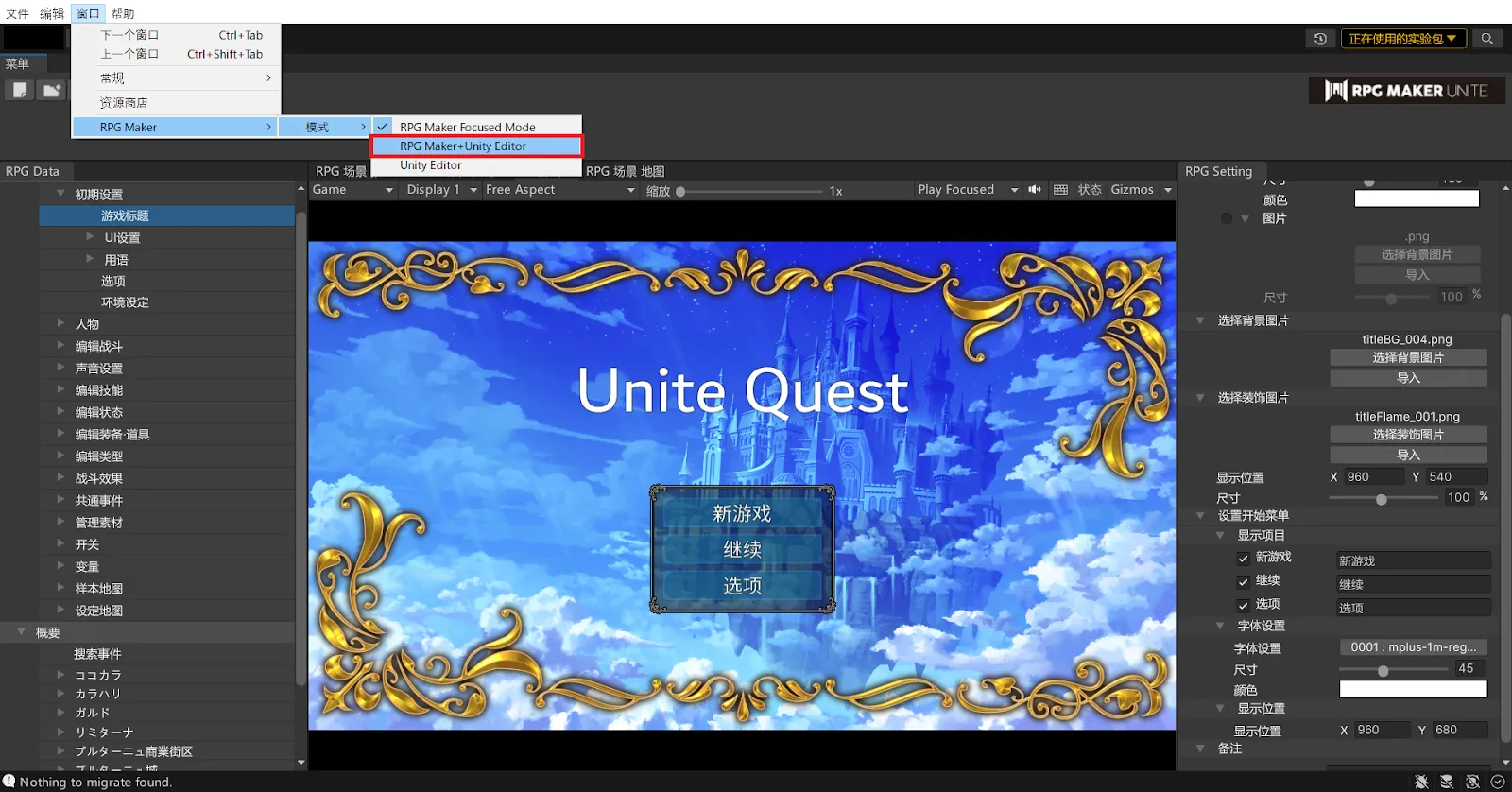Choose Unity Editor from mode submenu
The image size is (1512, 792).
click(431, 165)
